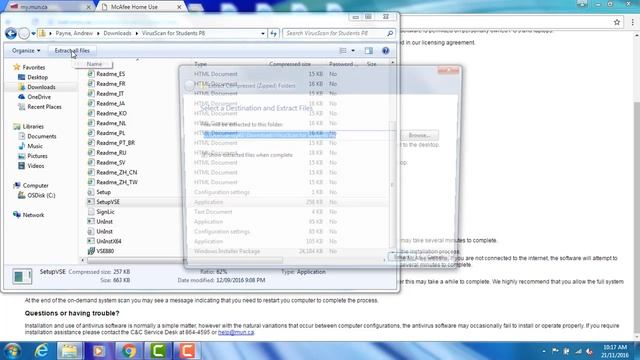This screenshot has height=360, width=640.
Task: Select the Readme_ZH_TW file
Action: point(117,182)
